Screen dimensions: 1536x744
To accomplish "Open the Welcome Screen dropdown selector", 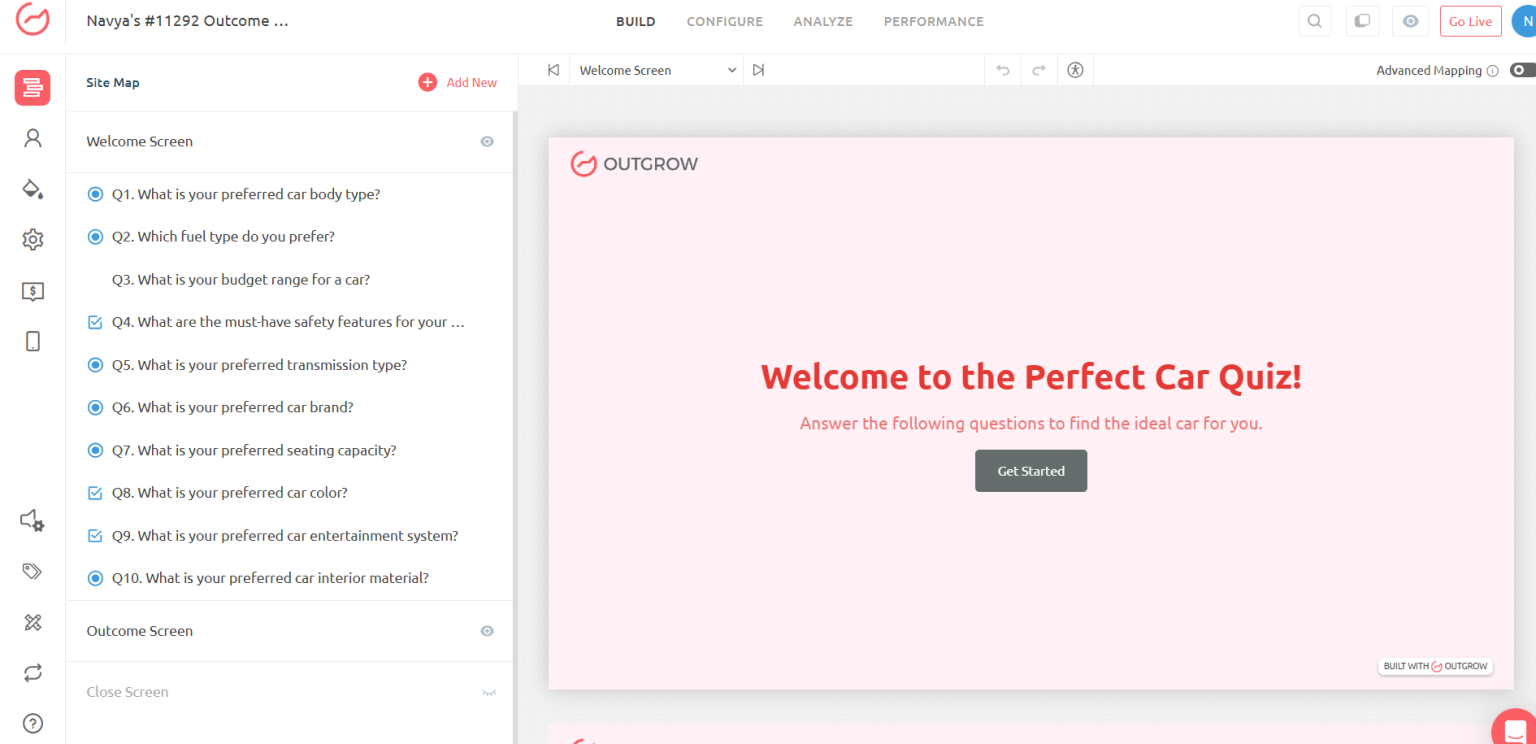I will click(x=656, y=70).
